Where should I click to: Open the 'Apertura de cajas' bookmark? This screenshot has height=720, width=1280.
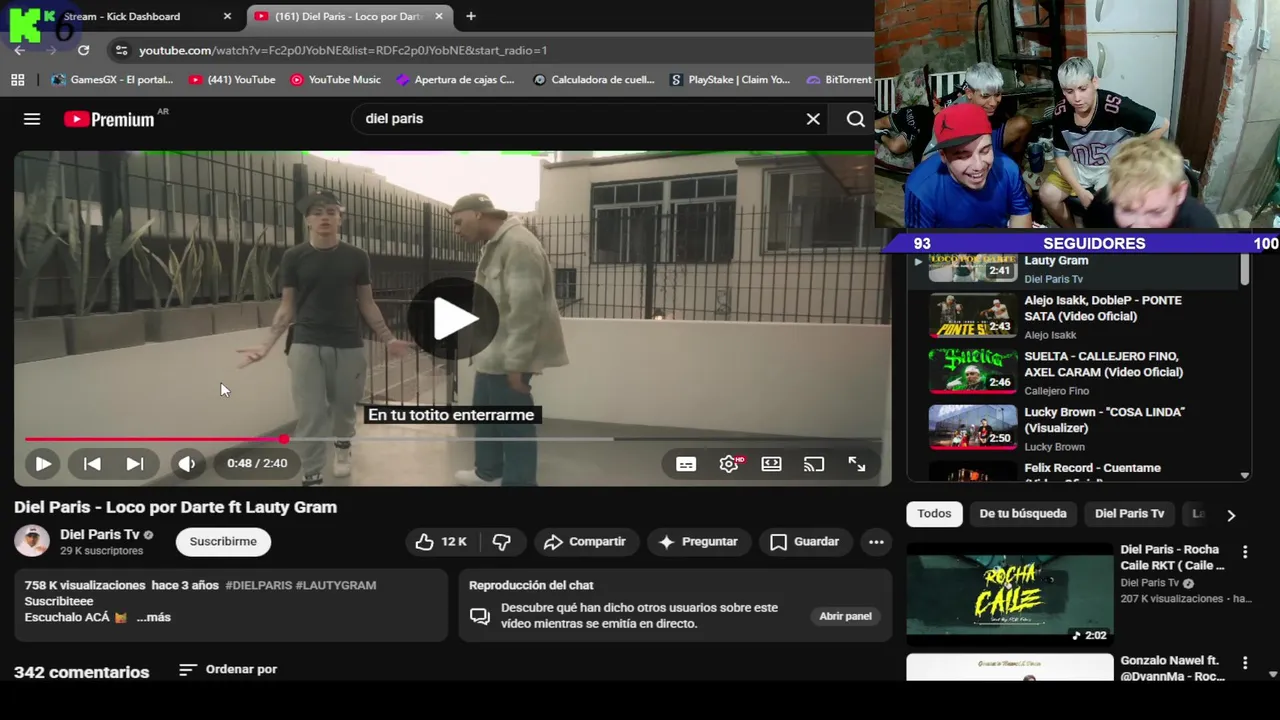(x=455, y=80)
